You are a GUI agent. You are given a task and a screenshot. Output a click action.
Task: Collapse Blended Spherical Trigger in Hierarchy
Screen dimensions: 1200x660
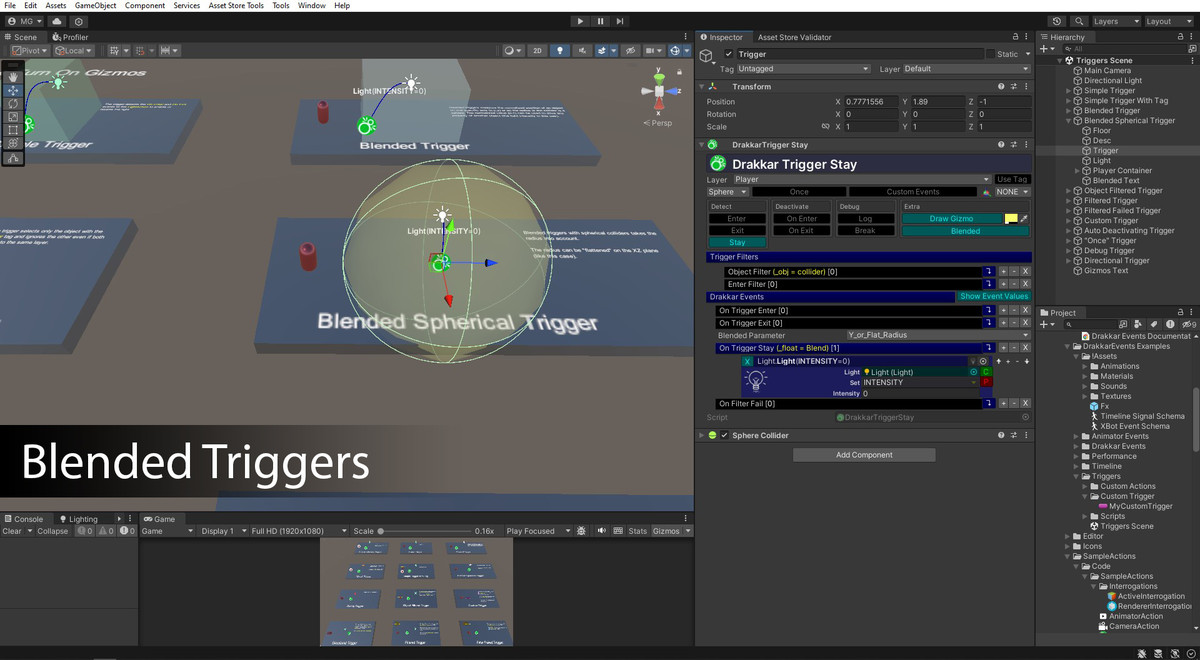[x=1068, y=121]
